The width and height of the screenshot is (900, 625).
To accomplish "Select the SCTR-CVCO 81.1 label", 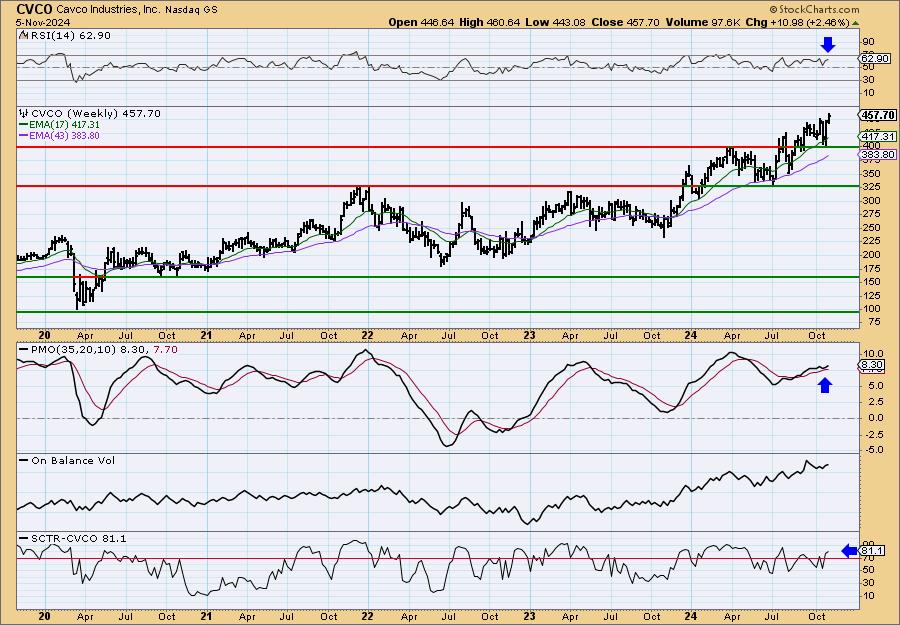I will (73, 538).
